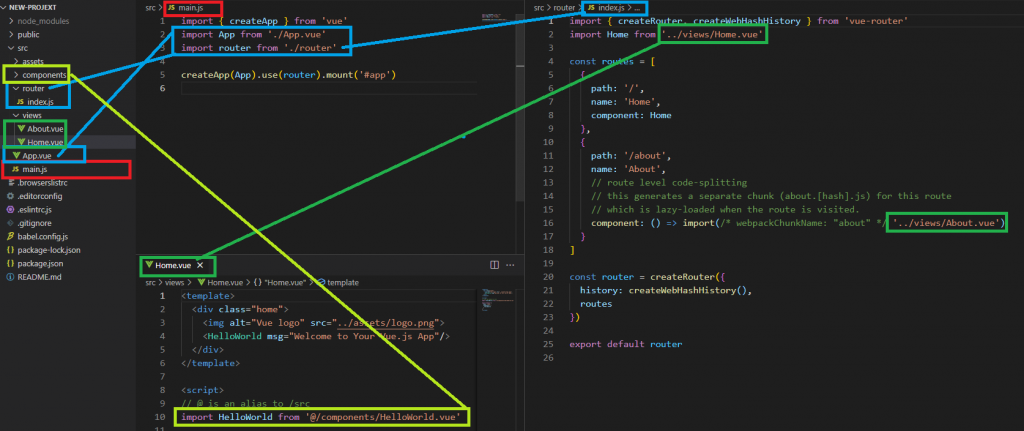
Task: Click the JS icon beside main.js in the explorer
Action: tap(14, 169)
